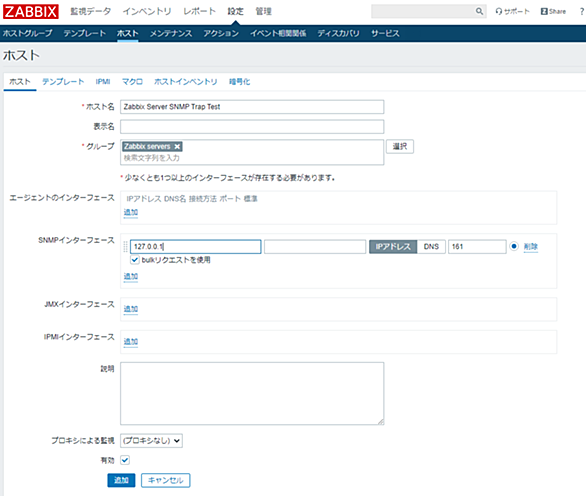Click the ZABBIX logo
The width and height of the screenshot is (586, 496).
pyautogui.click(x=31, y=12)
